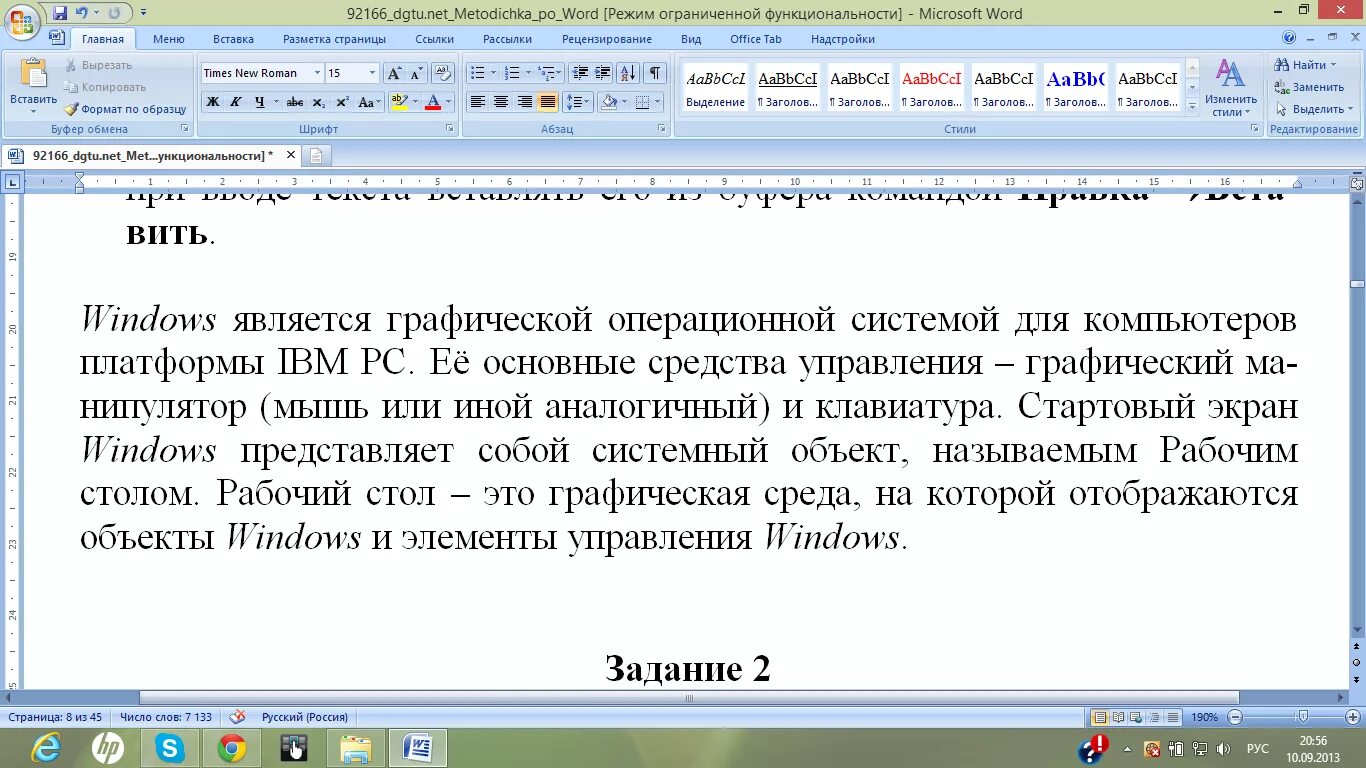1366x768 pixels.
Task: Toggle italic К formatting
Action: point(236,102)
